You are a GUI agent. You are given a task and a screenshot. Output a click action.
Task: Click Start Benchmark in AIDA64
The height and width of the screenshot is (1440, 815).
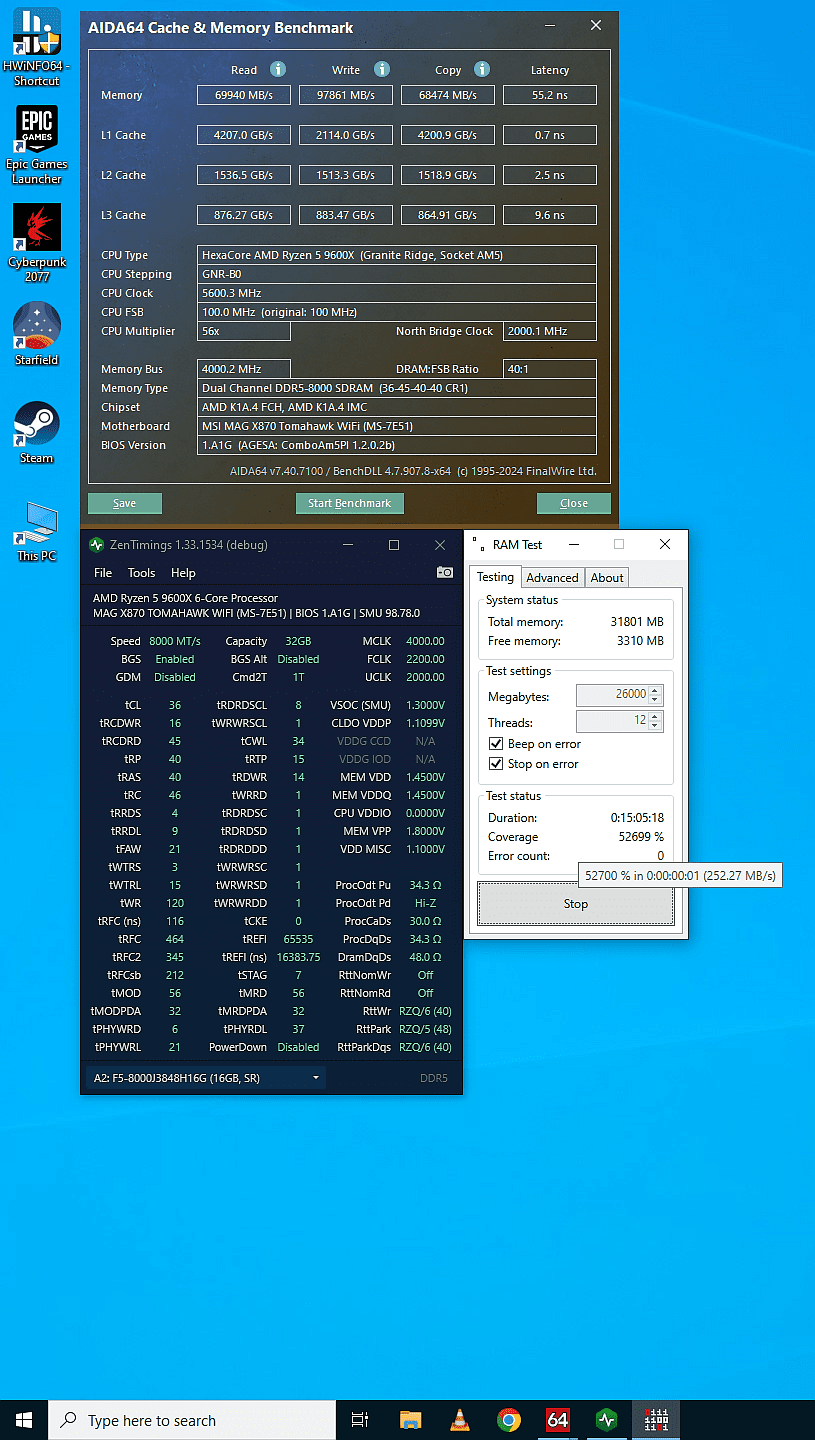pyautogui.click(x=349, y=503)
